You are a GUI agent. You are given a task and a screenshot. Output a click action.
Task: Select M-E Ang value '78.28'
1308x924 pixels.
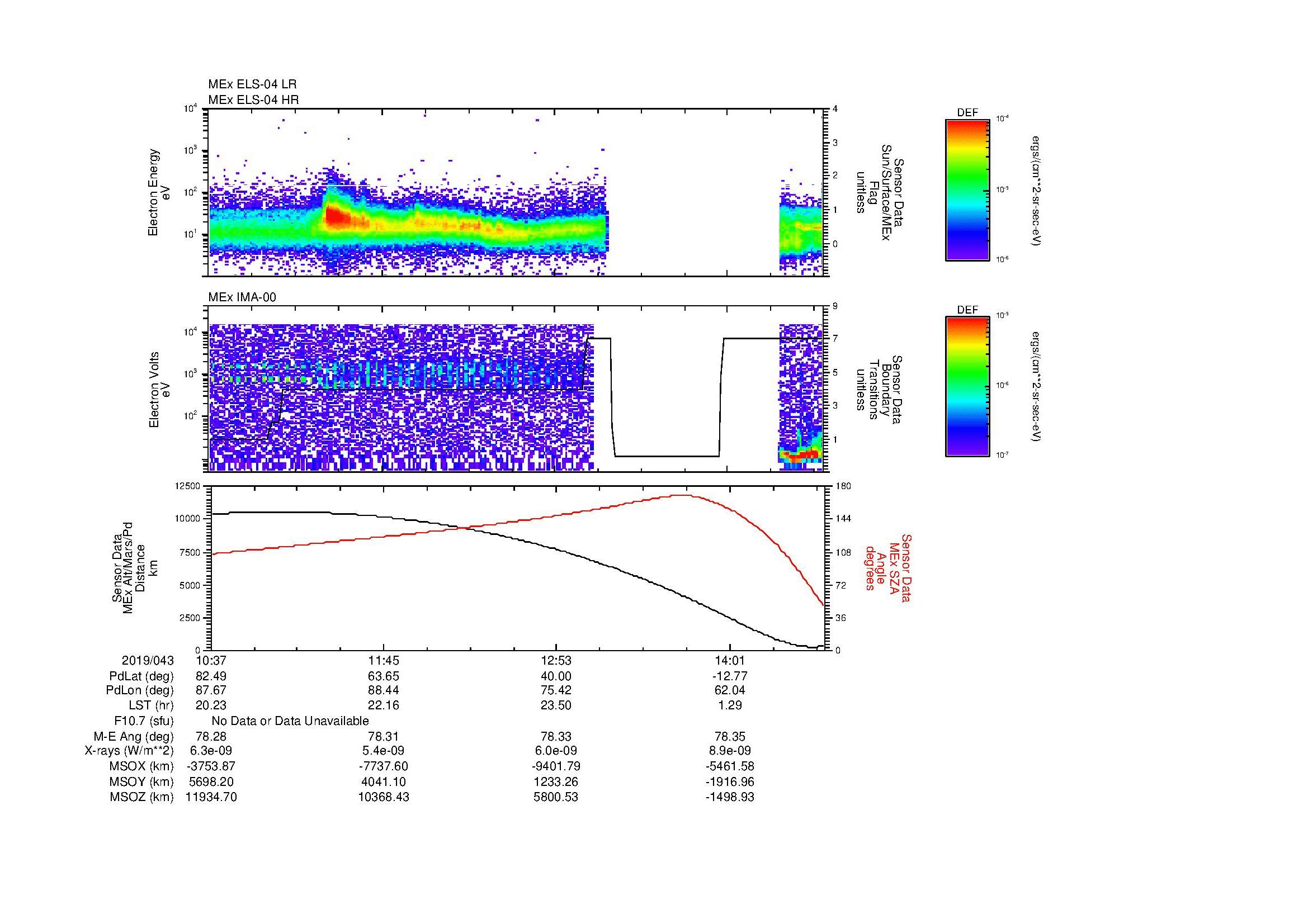[x=211, y=737]
